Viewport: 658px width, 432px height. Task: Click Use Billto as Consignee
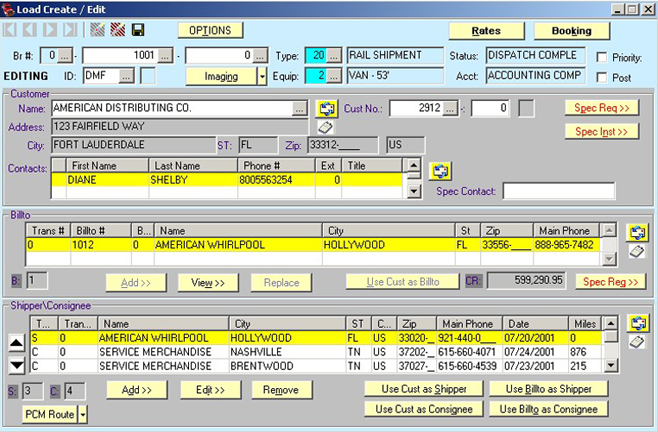[x=548, y=409]
